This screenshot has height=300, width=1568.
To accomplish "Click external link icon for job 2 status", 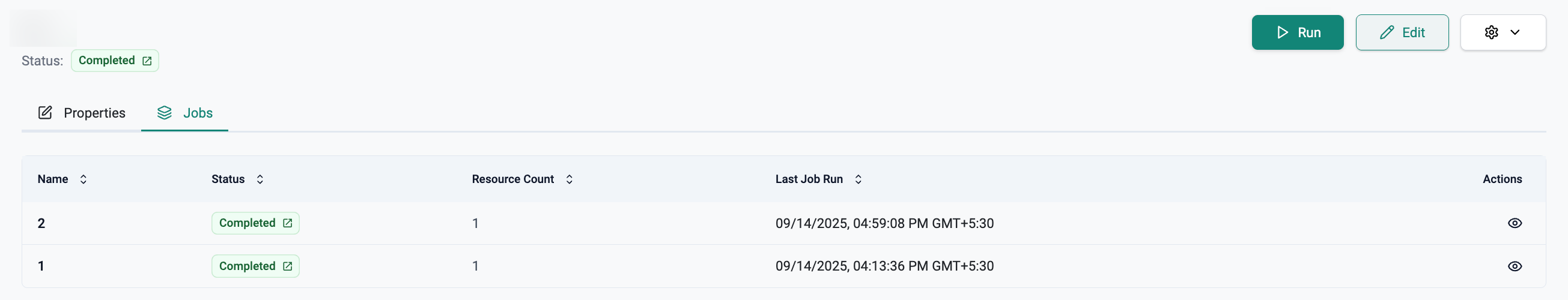I will coord(287,223).
